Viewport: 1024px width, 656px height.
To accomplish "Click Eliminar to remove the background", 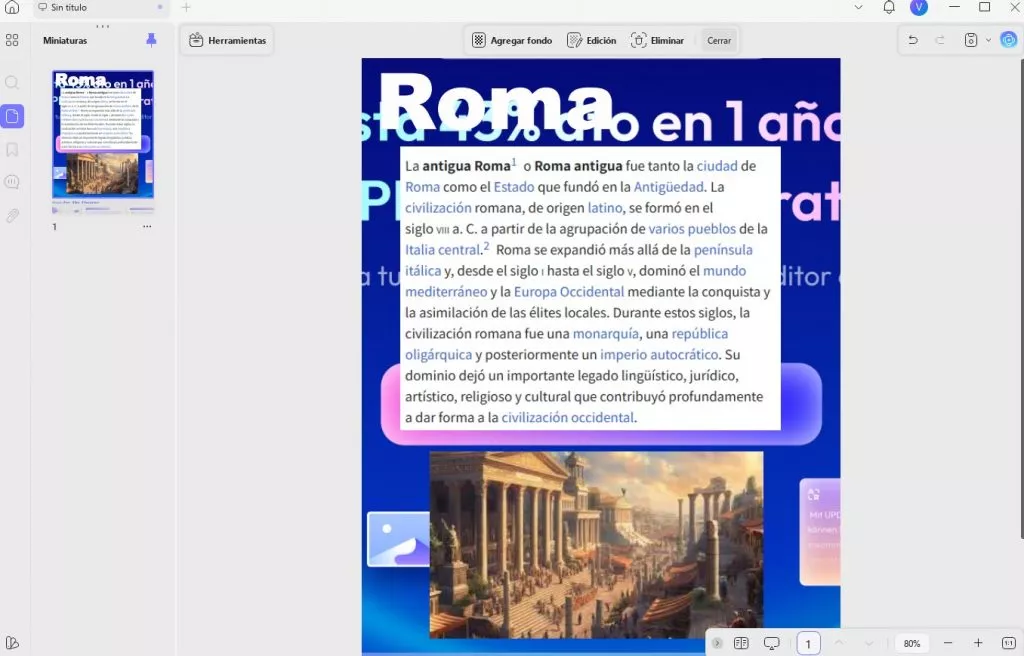I will pos(657,41).
